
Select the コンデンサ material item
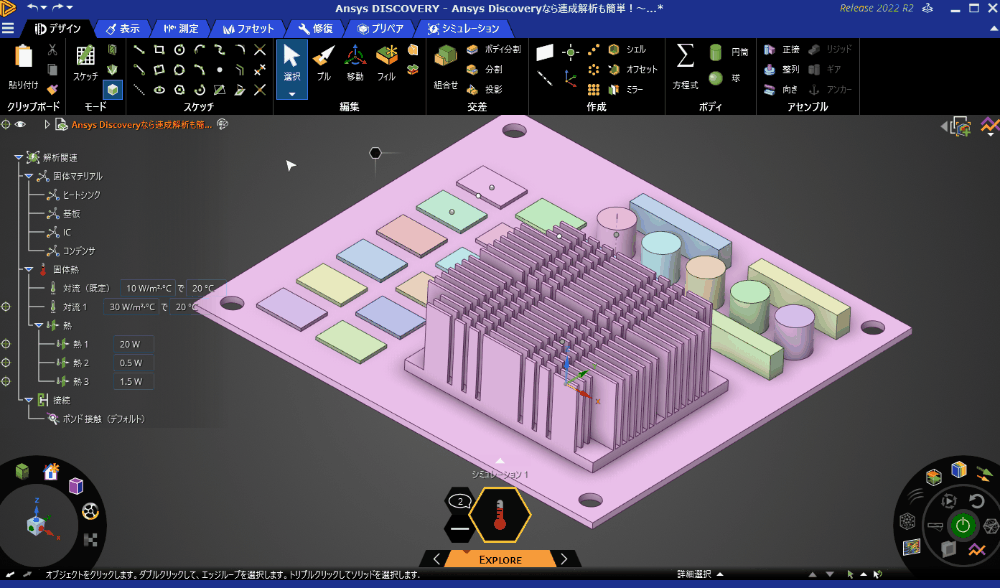(x=71, y=251)
